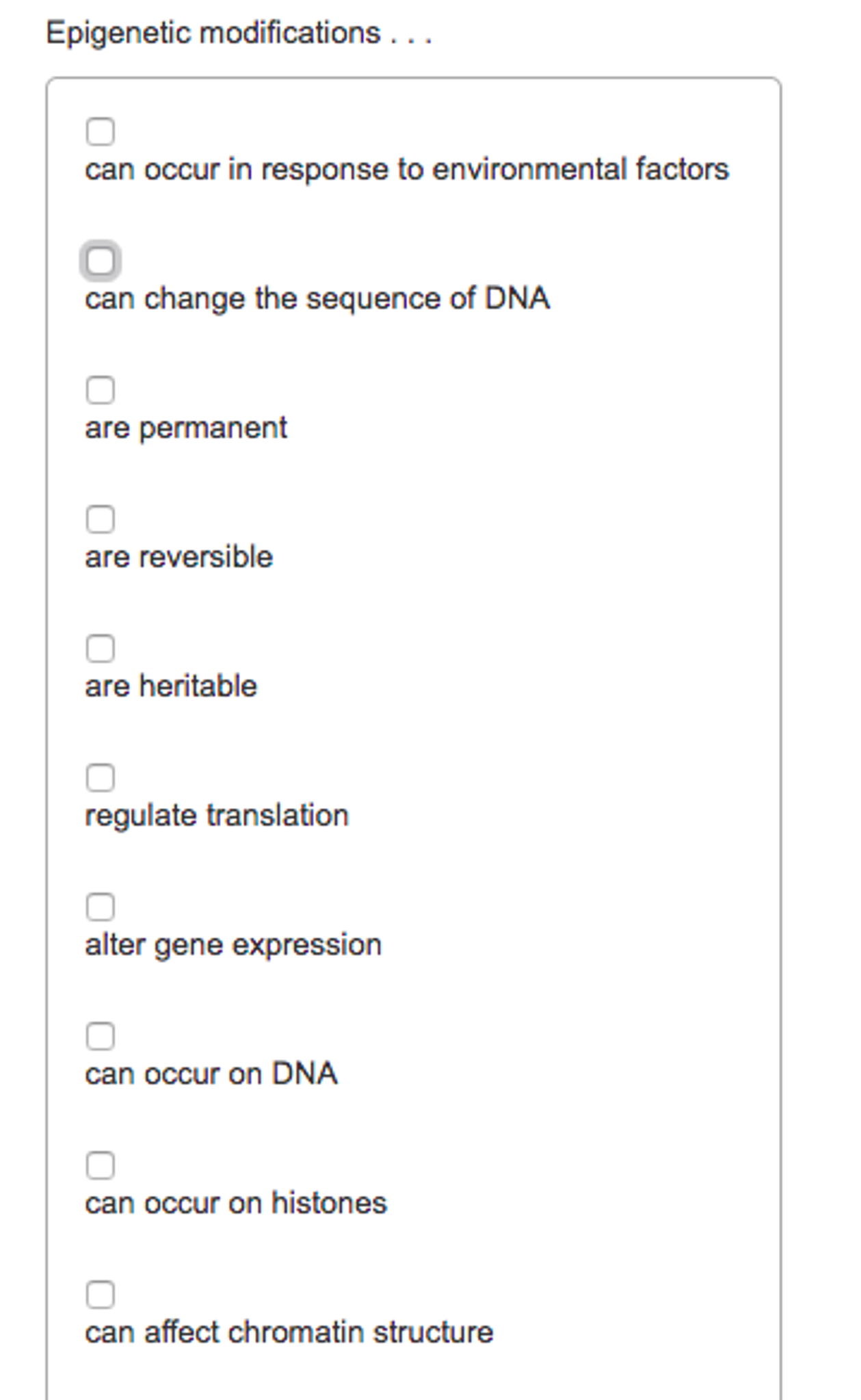This screenshot has height=1400, width=861.
Task: Select 'can change the sequence of DNA' text
Action: [x=318, y=297]
